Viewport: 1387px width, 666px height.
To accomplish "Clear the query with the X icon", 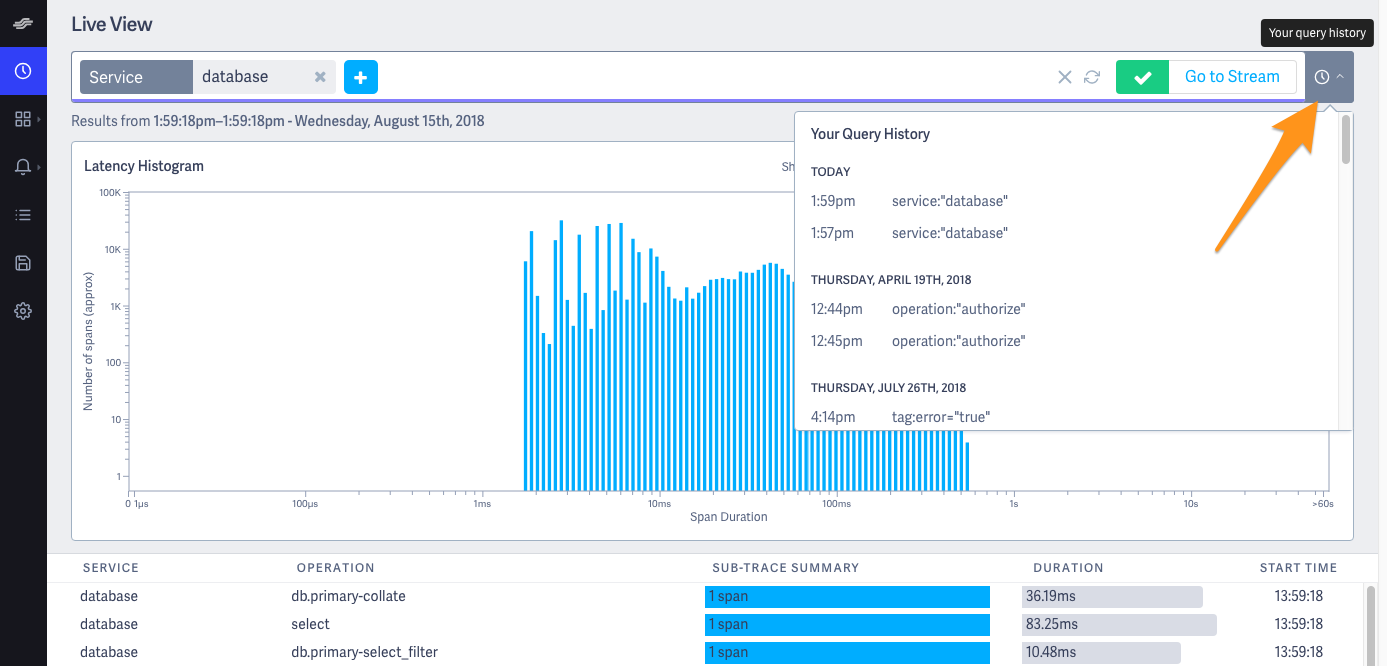I will (x=1065, y=77).
